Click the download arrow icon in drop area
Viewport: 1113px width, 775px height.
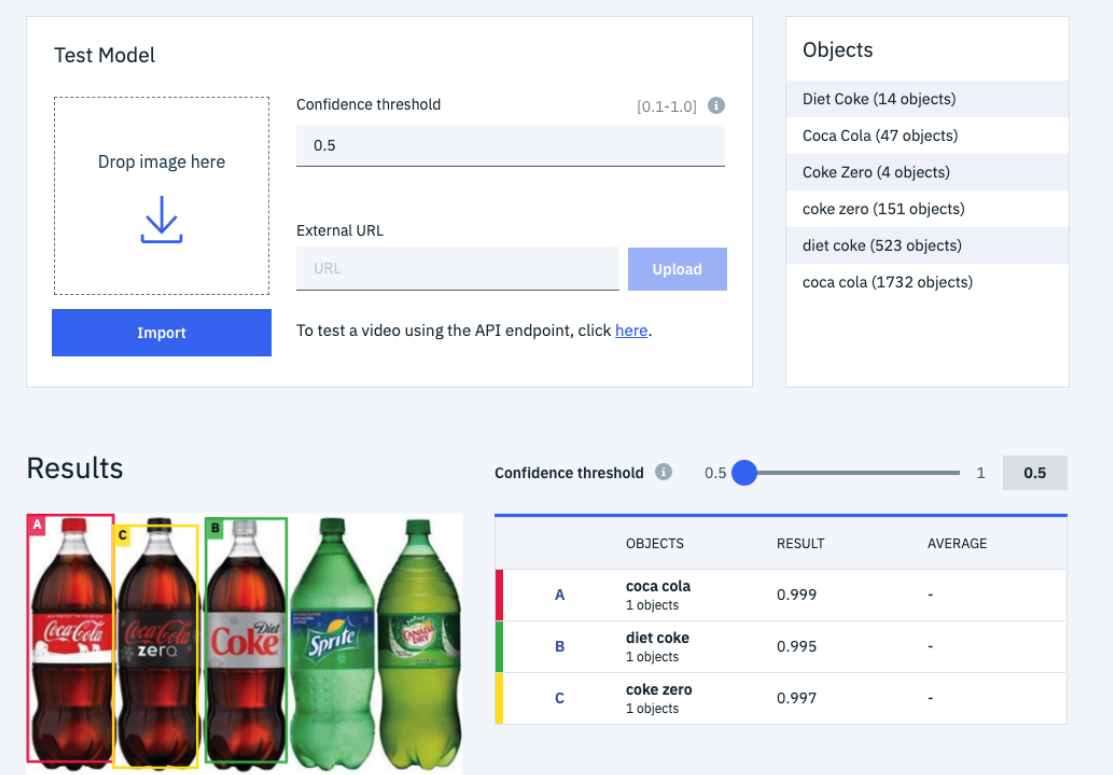[x=161, y=219]
